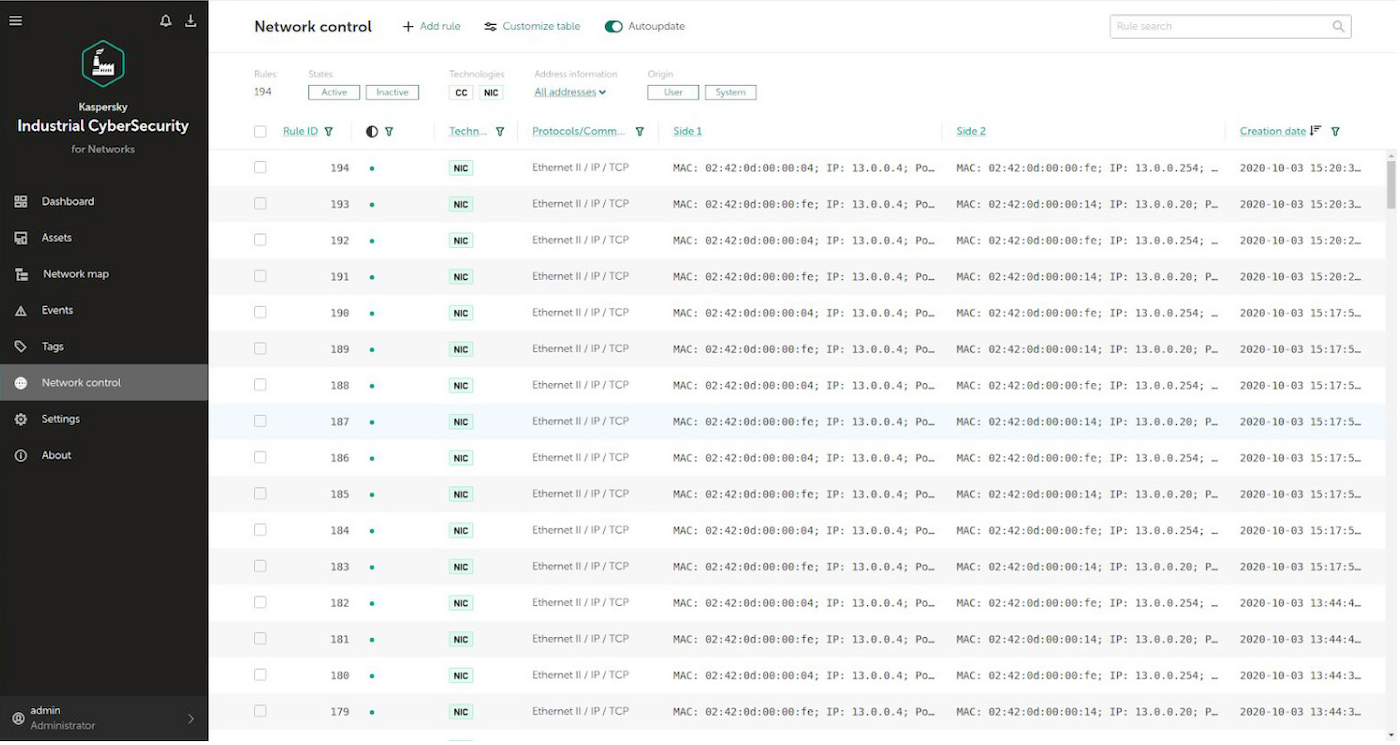
Task: Click inside the Rule search field
Action: 1218,27
